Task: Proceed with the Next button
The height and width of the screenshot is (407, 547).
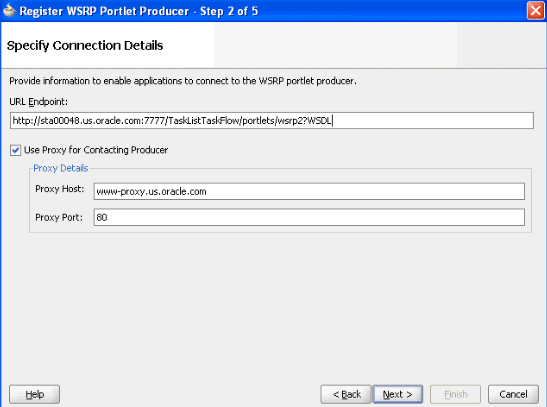Action: click(398, 394)
